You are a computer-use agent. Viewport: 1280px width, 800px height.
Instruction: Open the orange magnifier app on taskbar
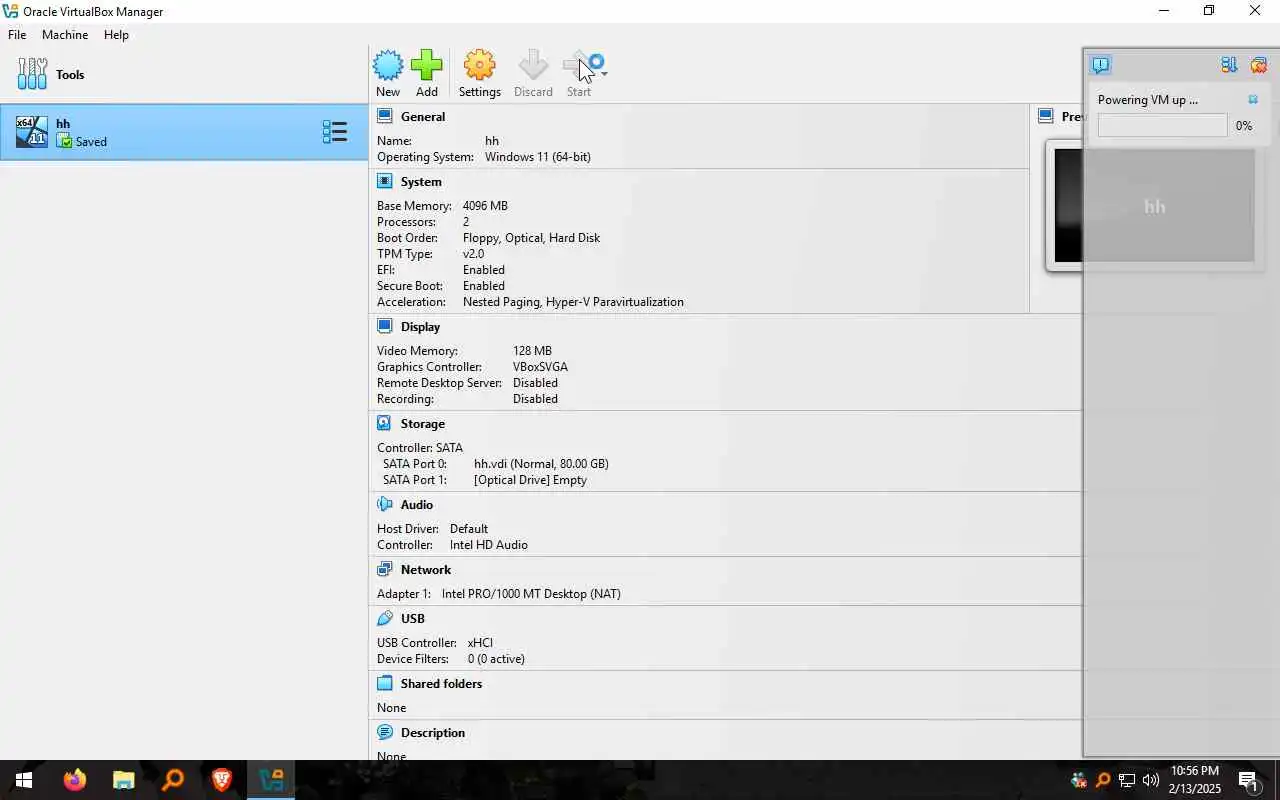coord(173,780)
